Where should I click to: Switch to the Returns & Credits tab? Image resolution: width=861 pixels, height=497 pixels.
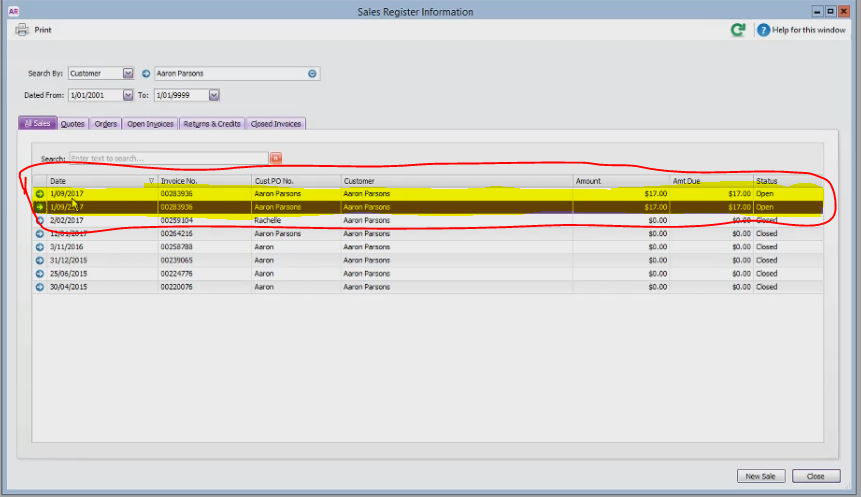212,124
